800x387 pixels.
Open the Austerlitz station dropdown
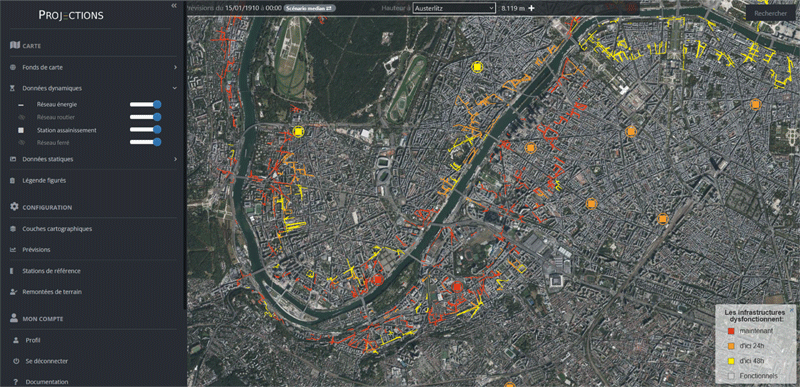(454, 8)
